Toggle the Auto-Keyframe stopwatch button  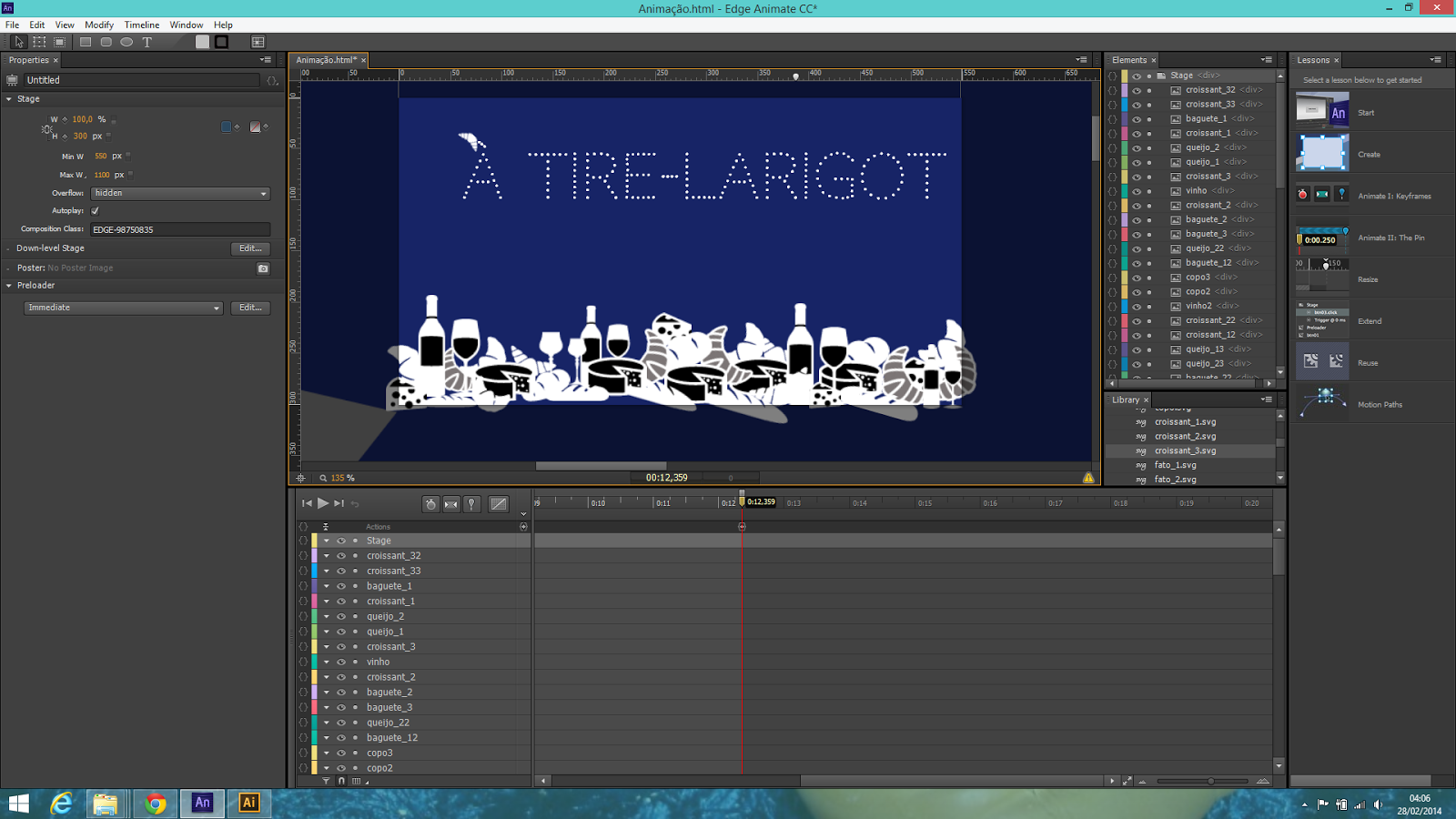coord(431,504)
